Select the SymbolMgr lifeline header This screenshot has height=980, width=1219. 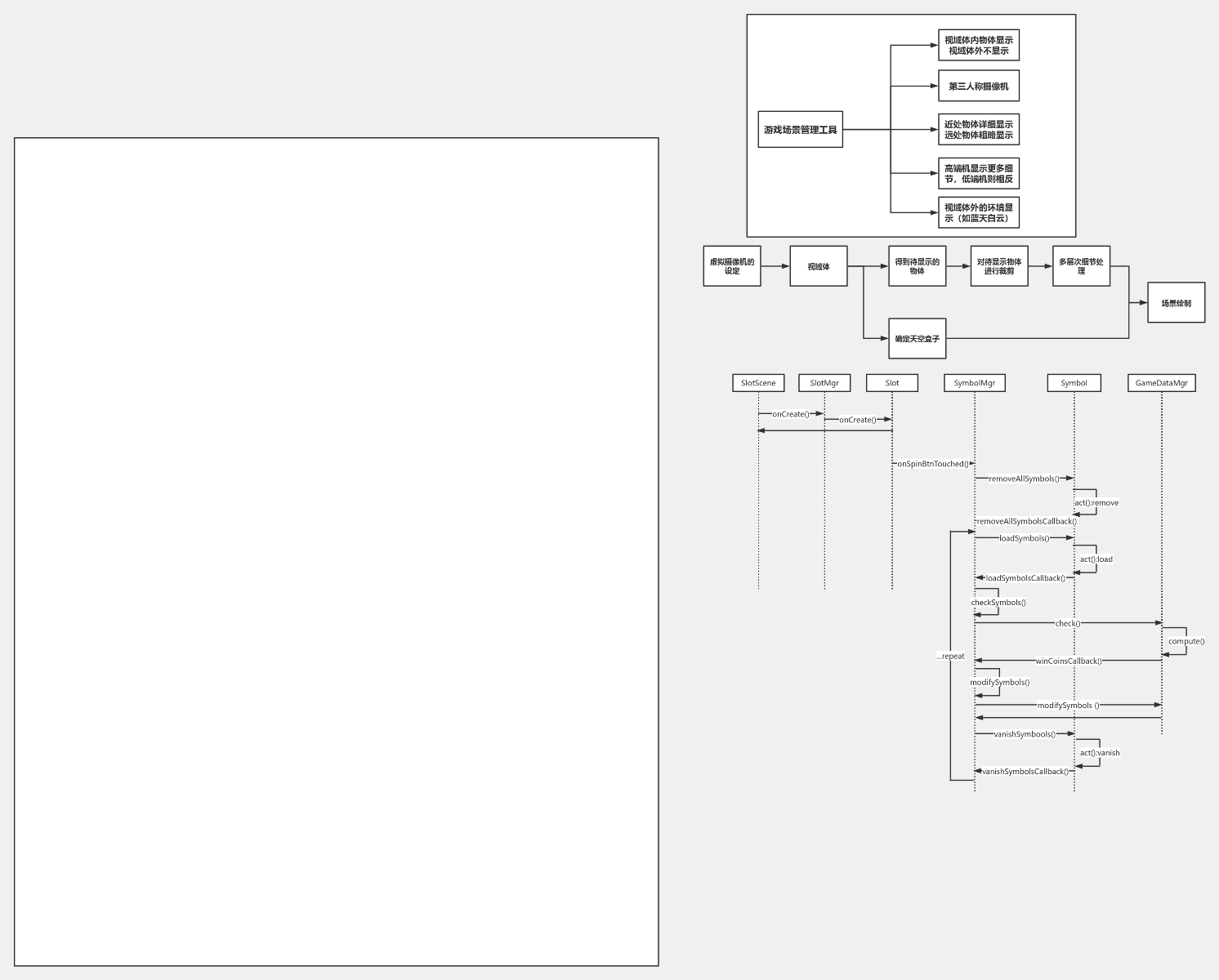tap(974, 383)
